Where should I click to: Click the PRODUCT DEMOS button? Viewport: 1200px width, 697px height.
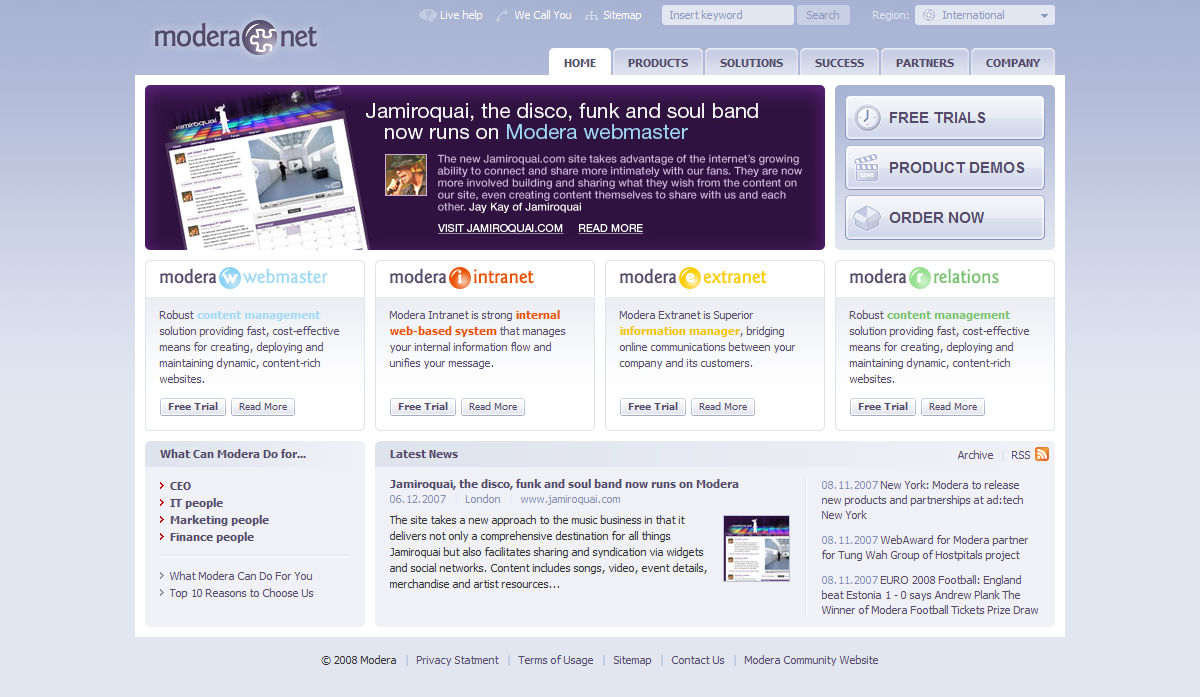coord(945,168)
